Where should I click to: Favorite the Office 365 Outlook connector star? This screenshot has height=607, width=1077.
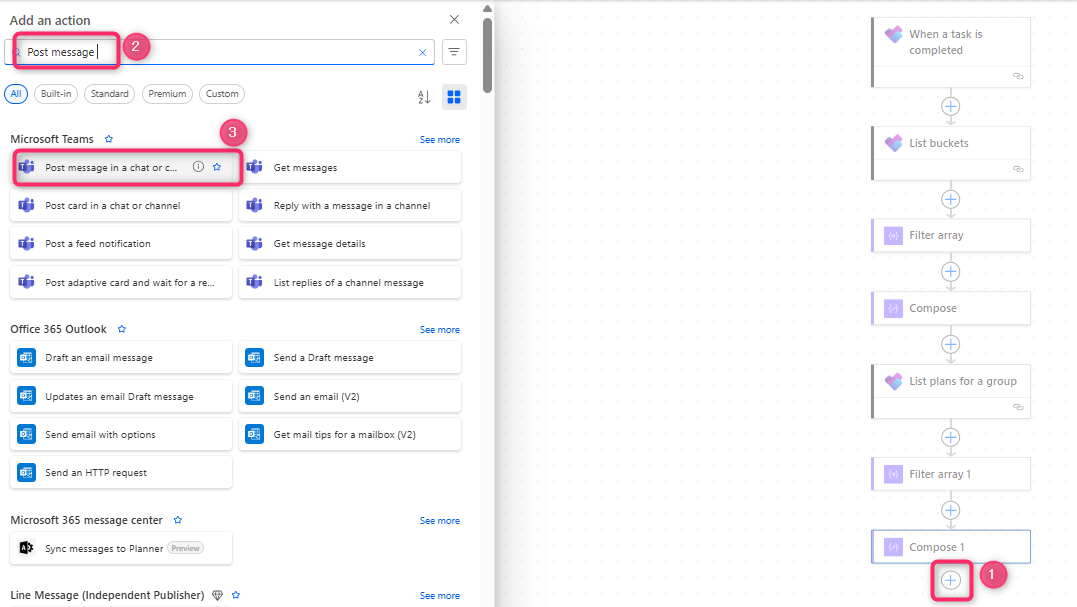[x=122, y=329]
